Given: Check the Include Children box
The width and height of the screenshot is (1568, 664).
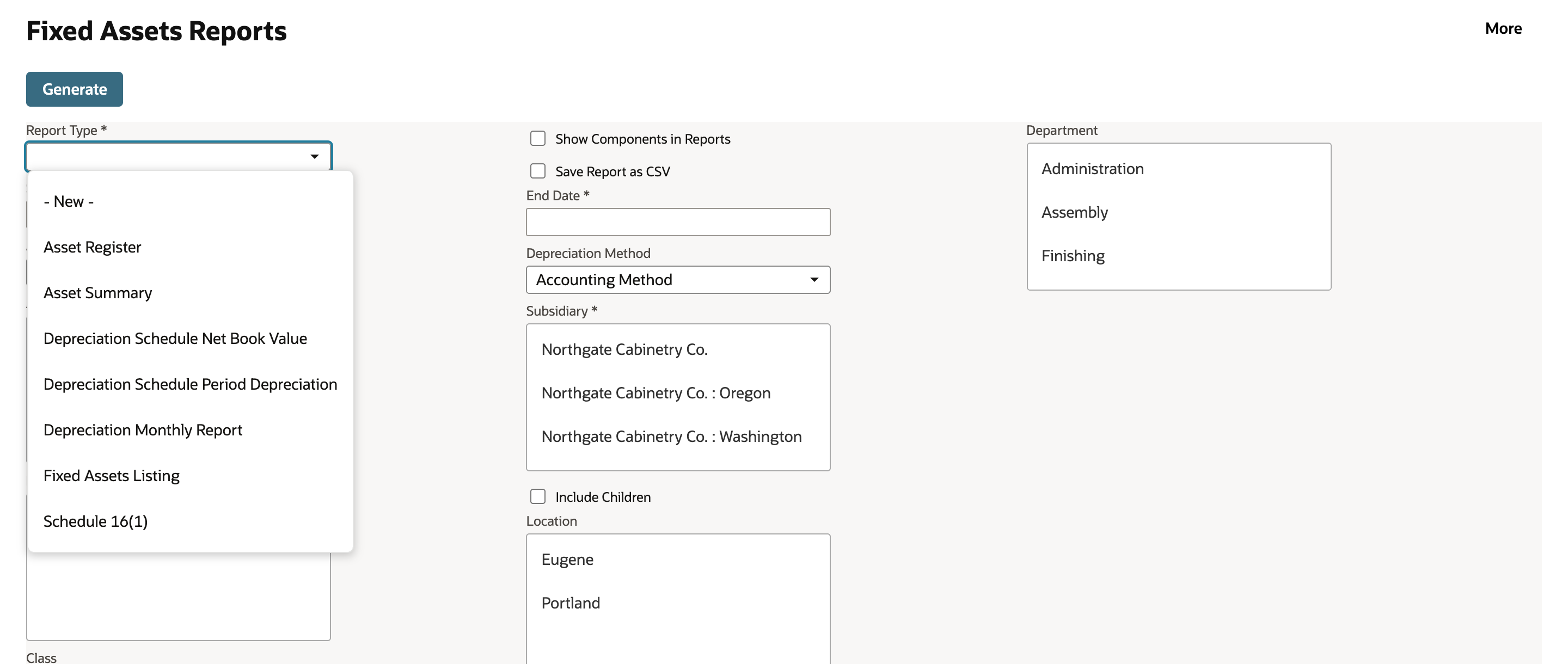Looking at the screenshot, I should pyautogui.click(x=537, y=496).
